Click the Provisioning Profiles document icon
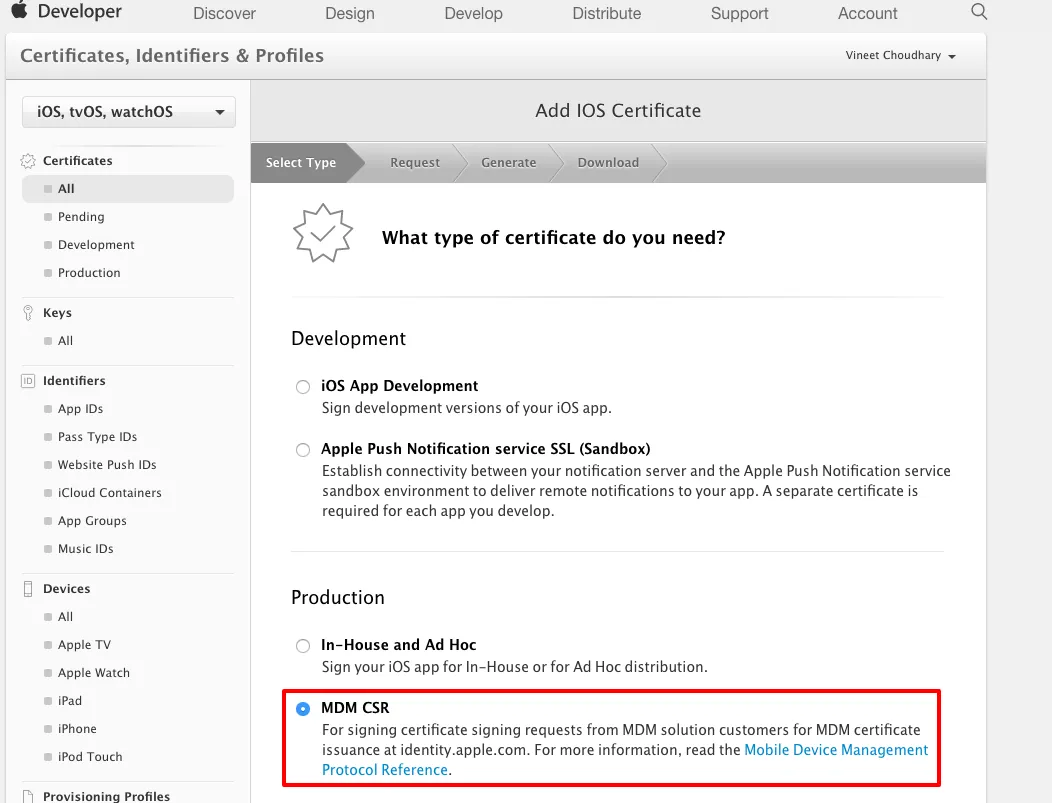 (x=28, y=797)
